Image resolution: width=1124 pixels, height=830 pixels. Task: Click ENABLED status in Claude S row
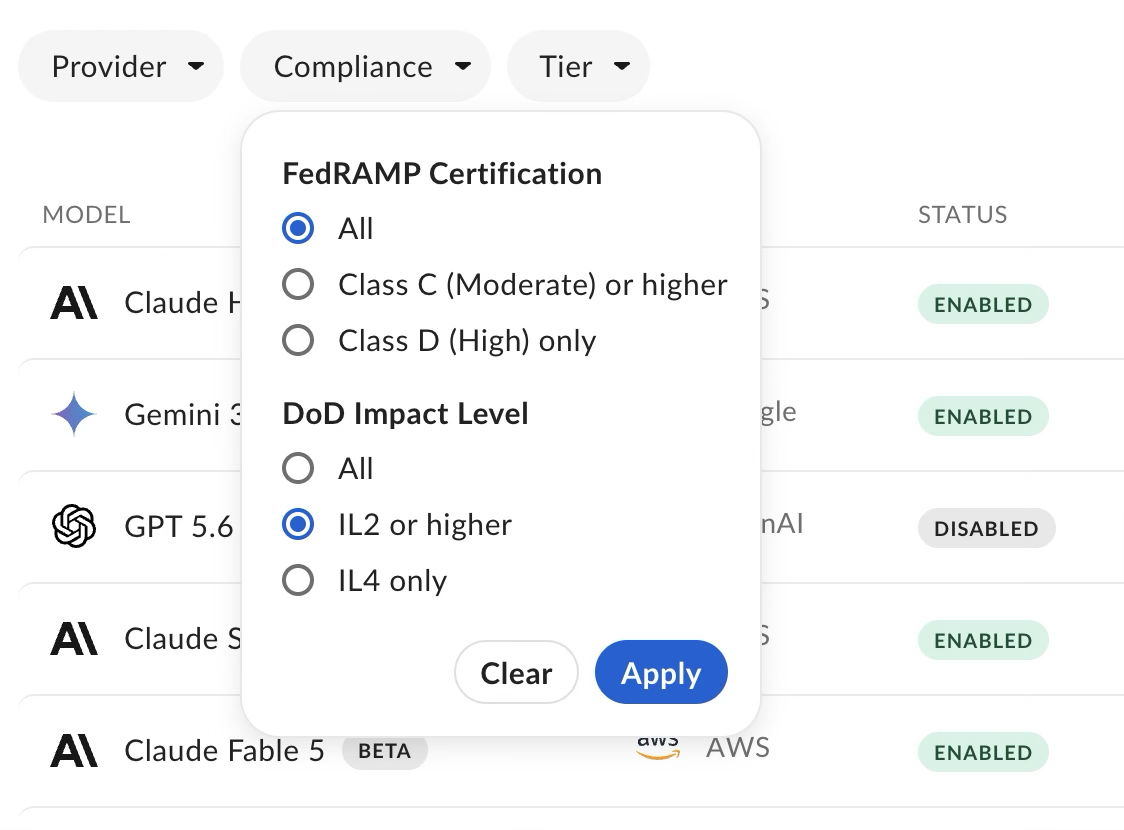pos(983,640)
